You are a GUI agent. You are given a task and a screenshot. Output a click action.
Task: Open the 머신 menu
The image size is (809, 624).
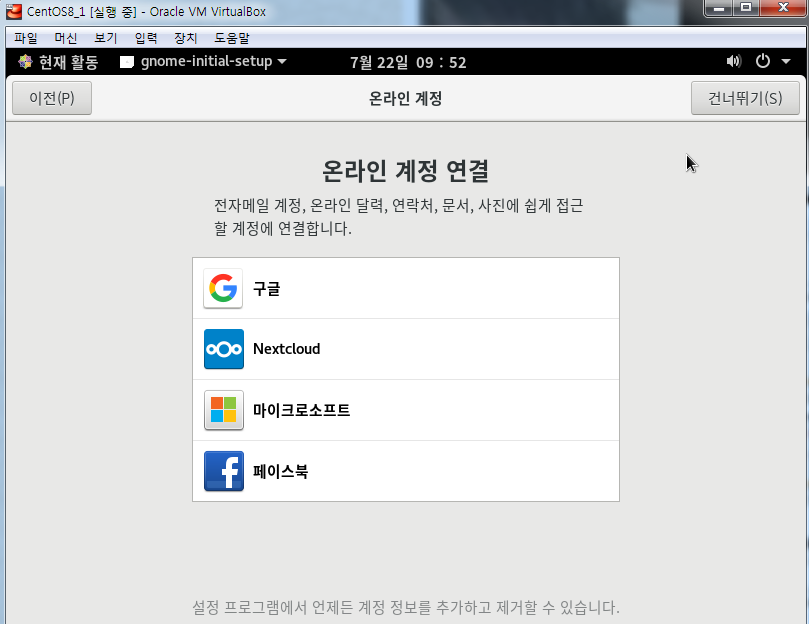66,38
